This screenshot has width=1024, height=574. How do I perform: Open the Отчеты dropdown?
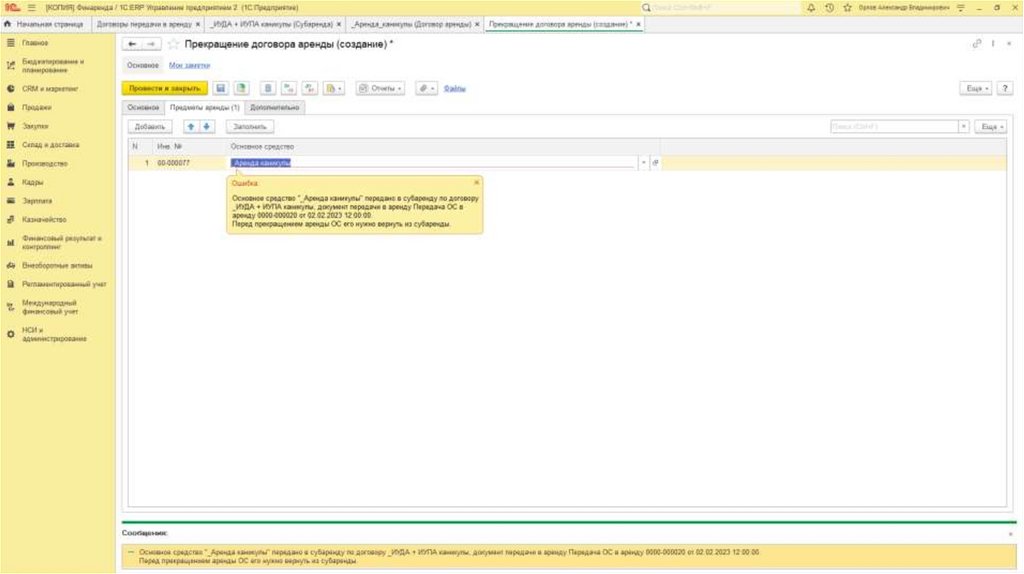point(380,88)
